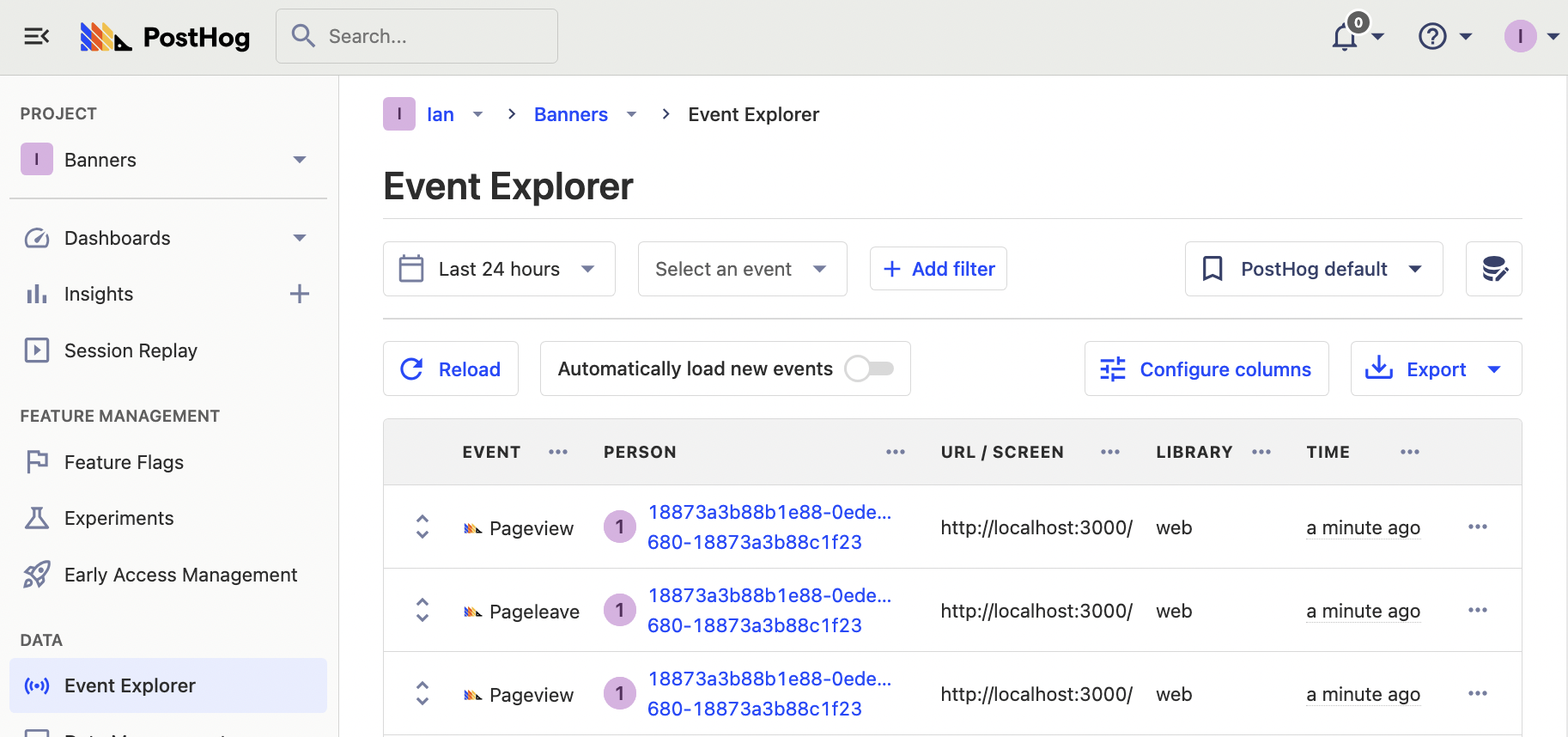Open the Select an event dropdown
The image size is (1568, 737).
click(x=742, y=269)
